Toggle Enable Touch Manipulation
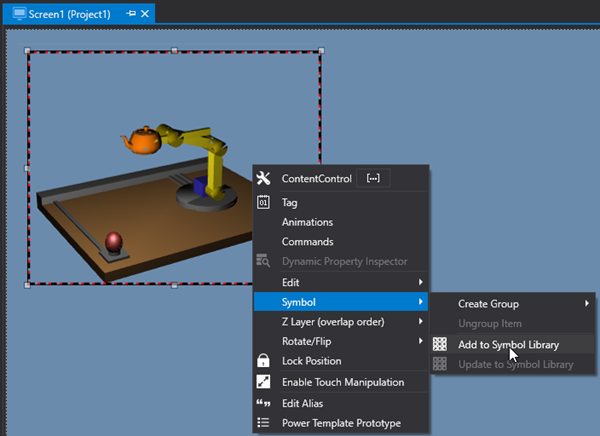The image size is (600, 436). [x=342, y=382]
